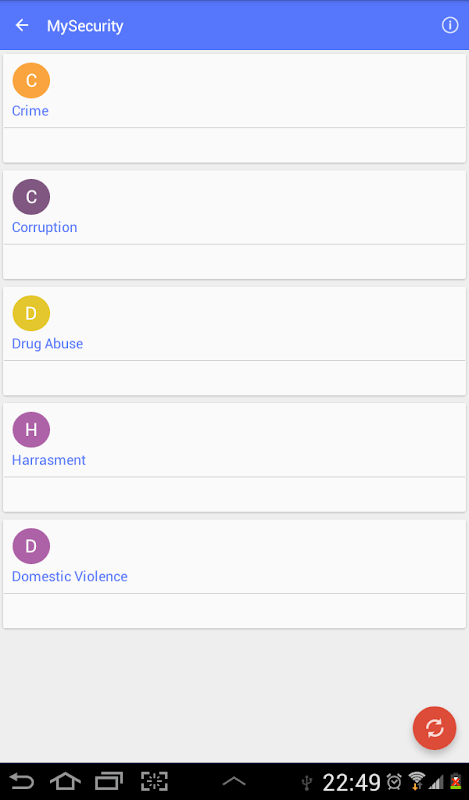Choose the Drug Abuse label
This screenshot has height=800, width=469.
click(47, 344)
